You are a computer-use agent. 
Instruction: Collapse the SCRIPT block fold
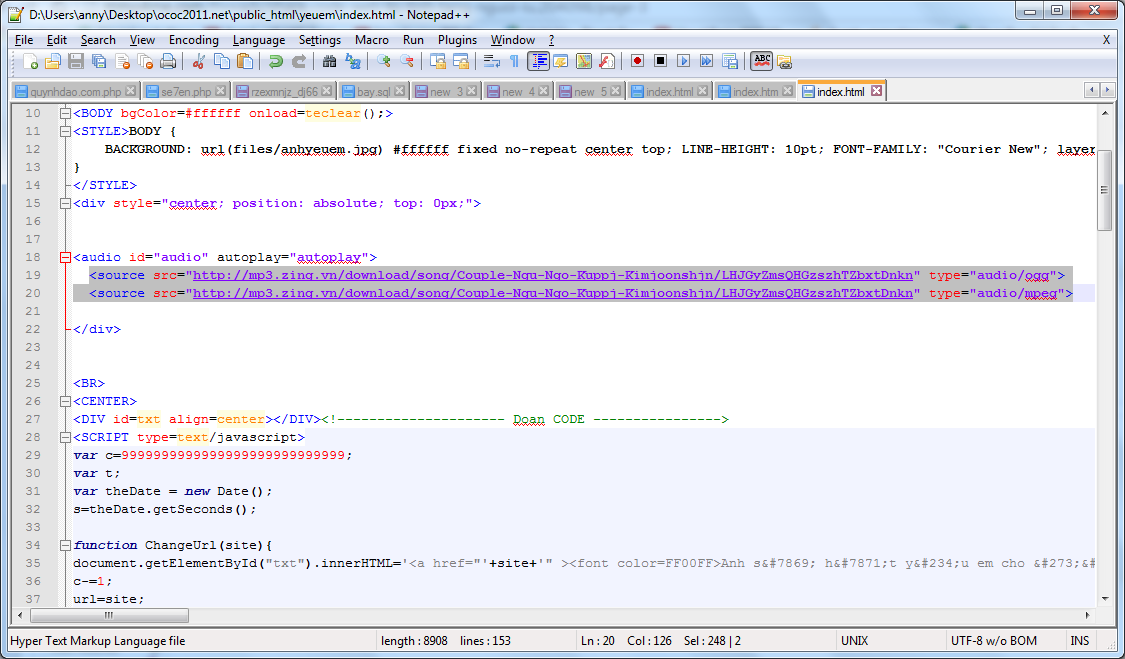pos(65,437)
